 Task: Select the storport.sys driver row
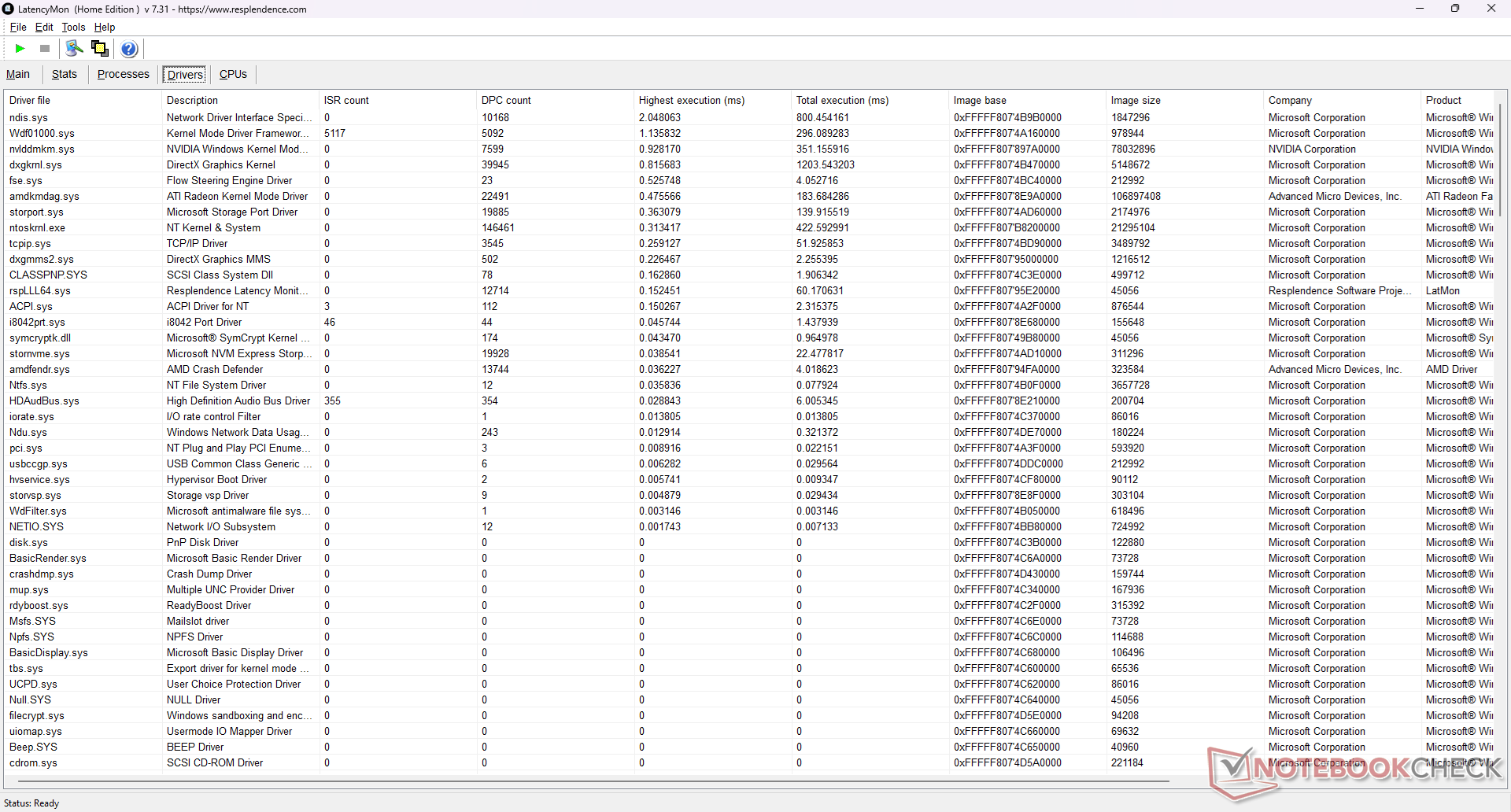749,212
